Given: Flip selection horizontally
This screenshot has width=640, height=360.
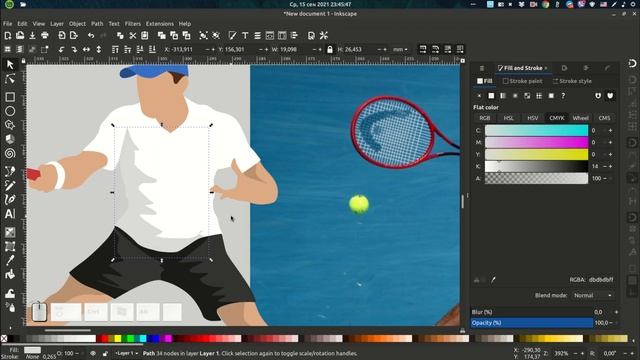Looking at the screenshot, I should [87, 49].
